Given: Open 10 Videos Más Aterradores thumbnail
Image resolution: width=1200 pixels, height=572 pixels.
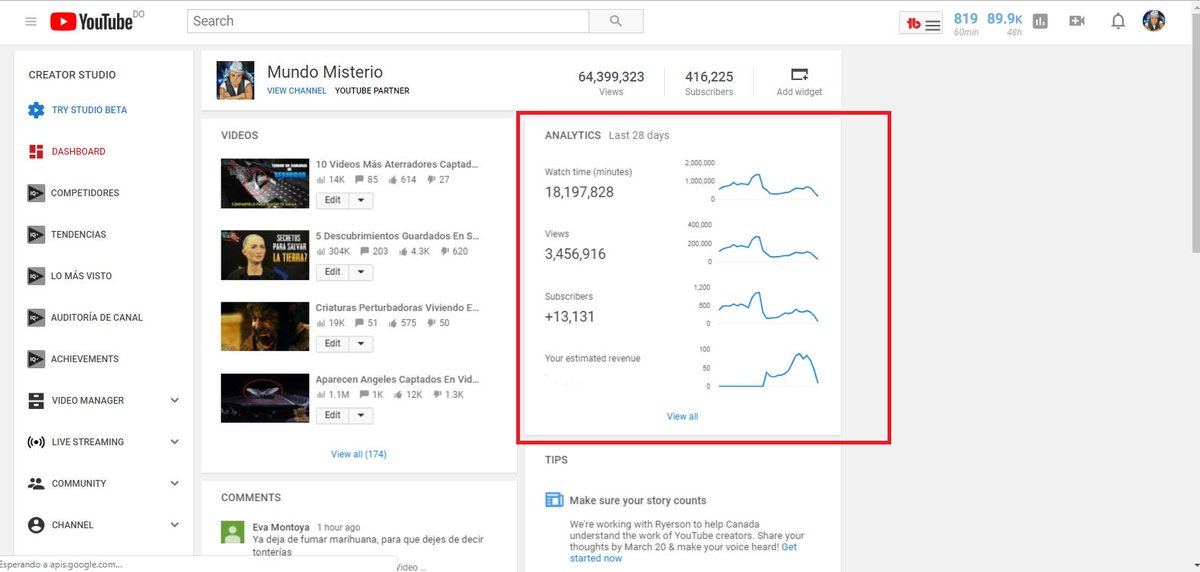Looking at the screenshot, I should [265, 183].
